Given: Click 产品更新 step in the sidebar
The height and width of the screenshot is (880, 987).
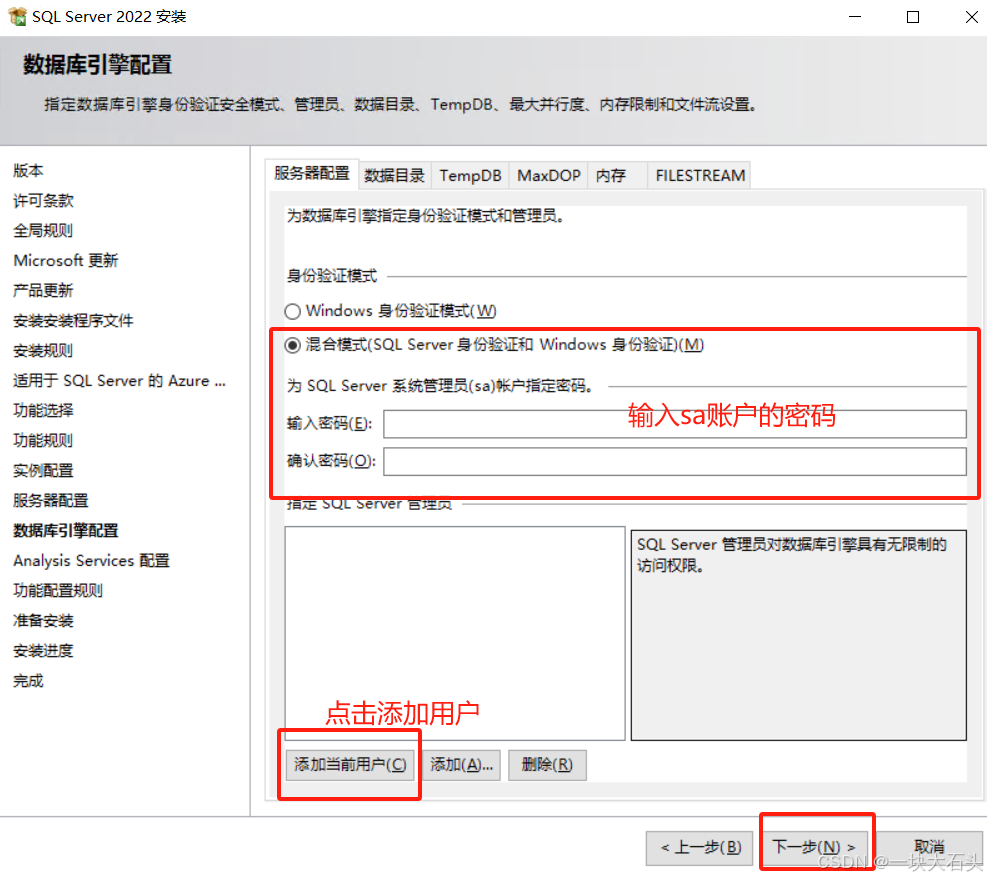Looking at the screenshot, I should [43, 290].
